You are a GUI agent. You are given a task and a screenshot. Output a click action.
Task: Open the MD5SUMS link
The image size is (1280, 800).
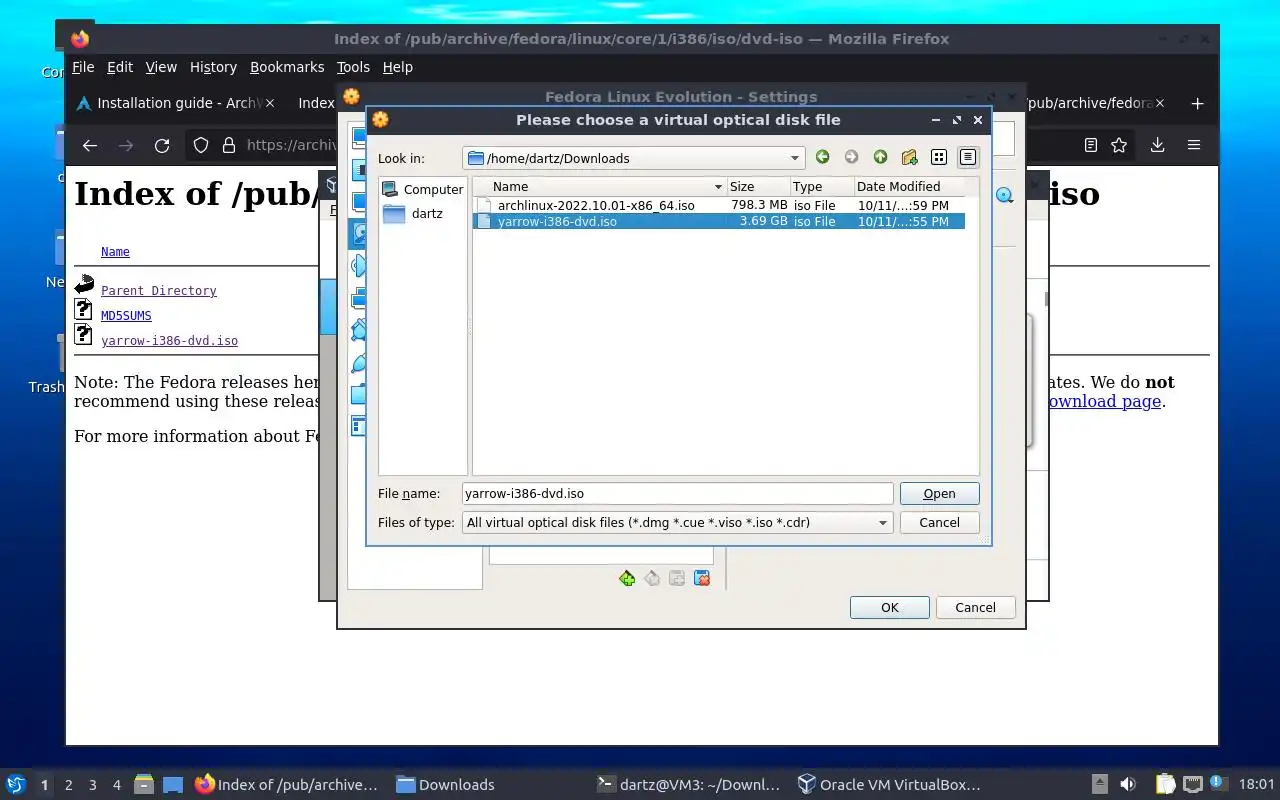pyautogui.click(x=126, y=316)
